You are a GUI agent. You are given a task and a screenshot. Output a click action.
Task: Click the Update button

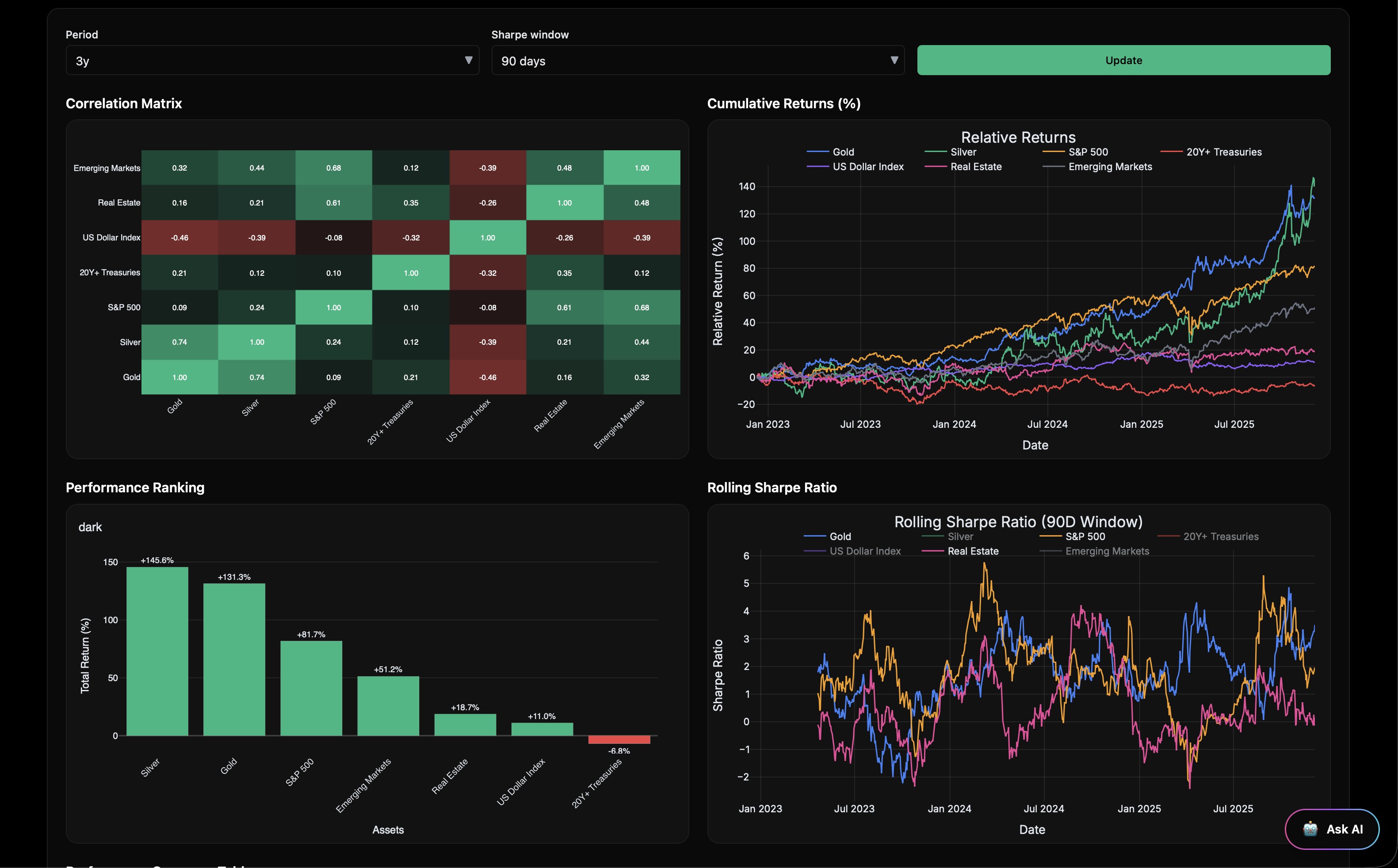[1123, 60]
